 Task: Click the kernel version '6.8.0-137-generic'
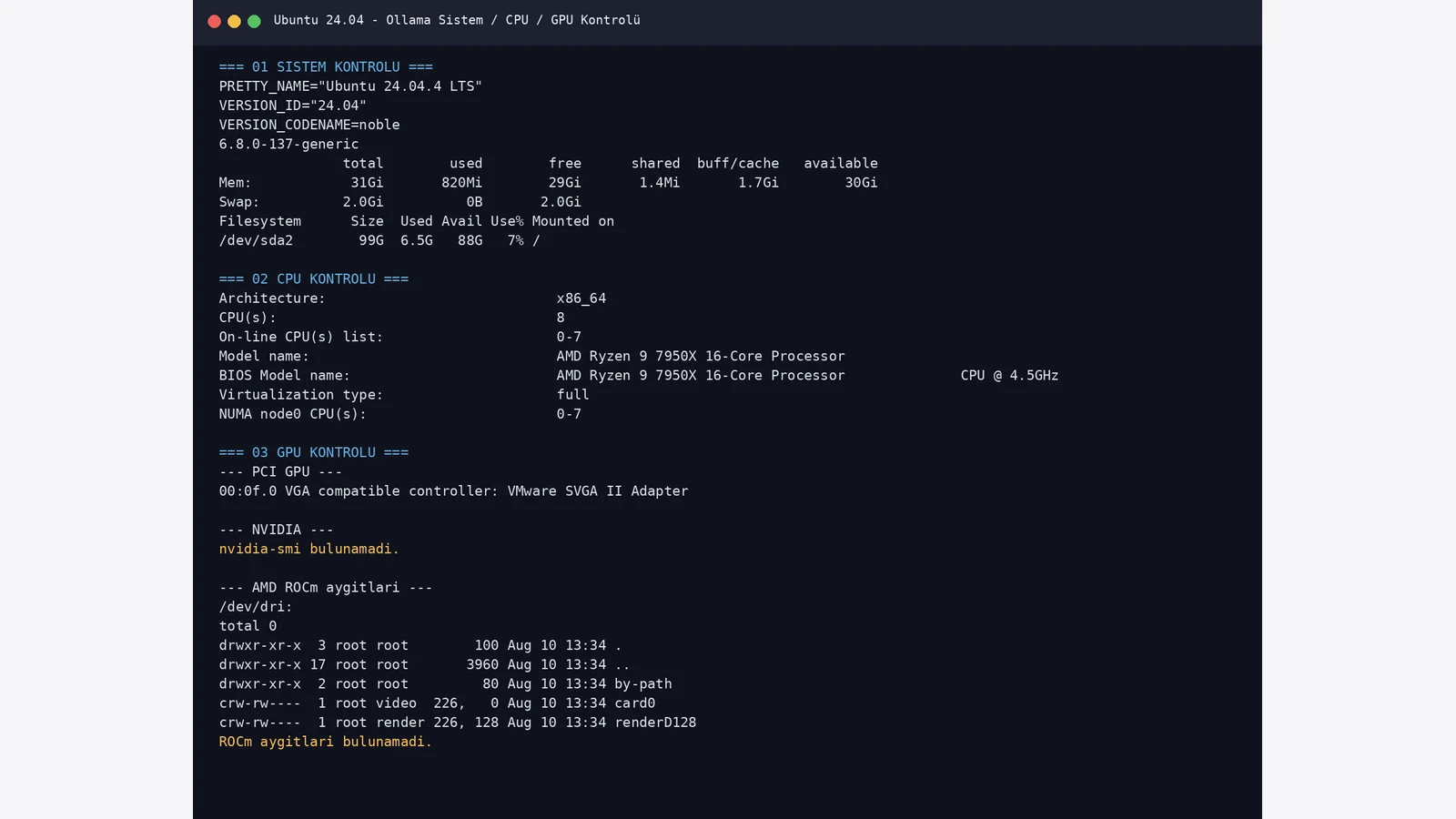click(289, 144)
